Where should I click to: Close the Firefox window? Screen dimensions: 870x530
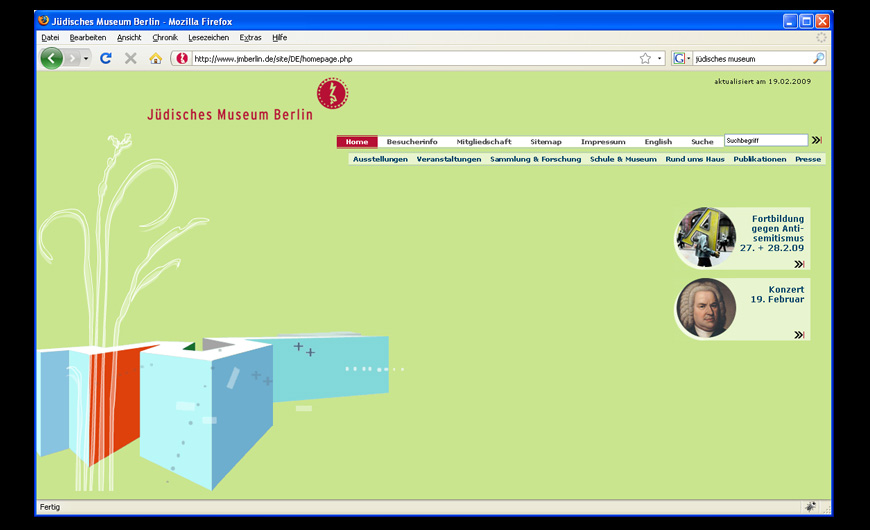point(822,21)
